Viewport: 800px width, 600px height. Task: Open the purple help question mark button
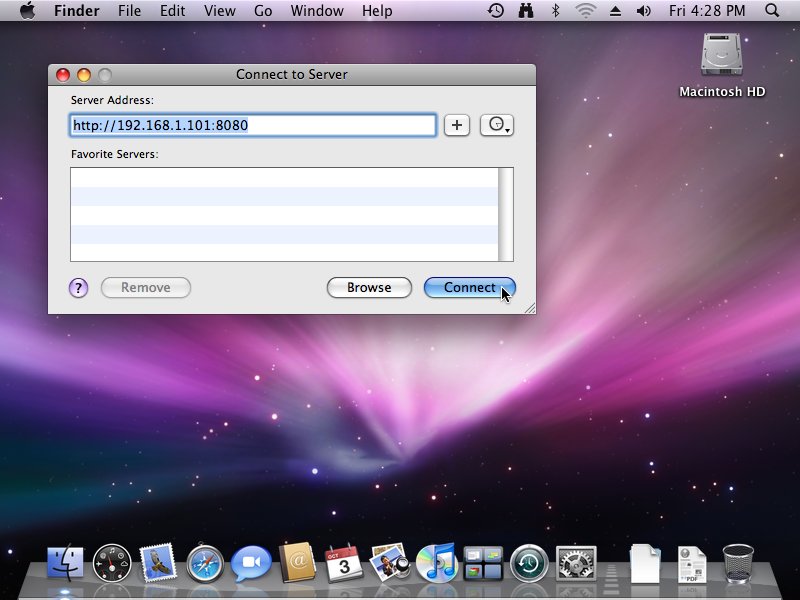(79, 288)
